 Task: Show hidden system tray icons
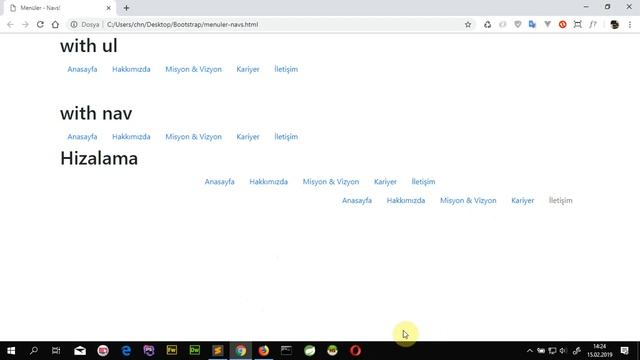click(529, 351)
